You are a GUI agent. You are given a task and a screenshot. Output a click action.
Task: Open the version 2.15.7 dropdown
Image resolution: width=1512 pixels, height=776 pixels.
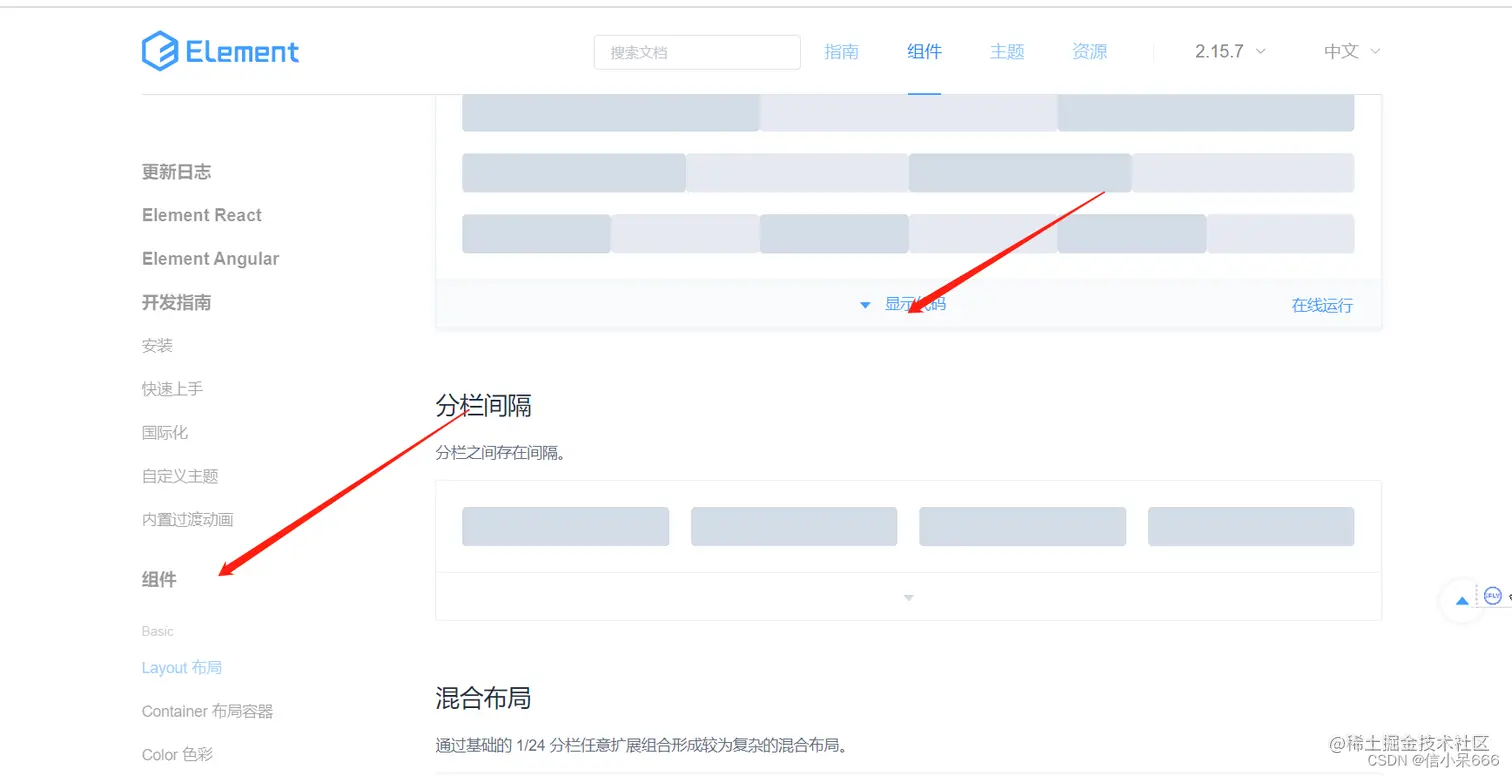tap(1228, 51)
